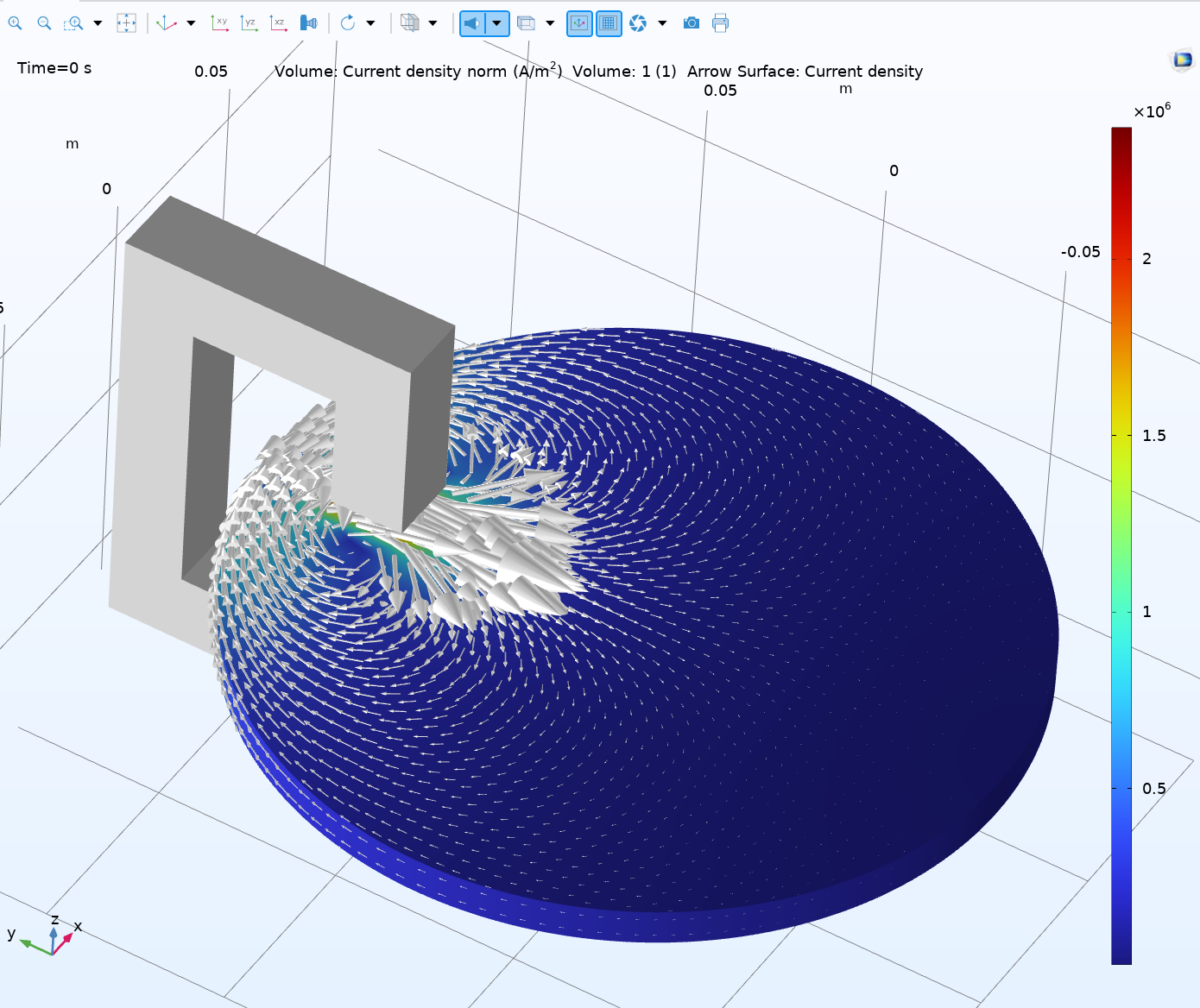1200x1008 pixels.
Task: Select the Zoom Box tool
Action: (x=74, y=23)
